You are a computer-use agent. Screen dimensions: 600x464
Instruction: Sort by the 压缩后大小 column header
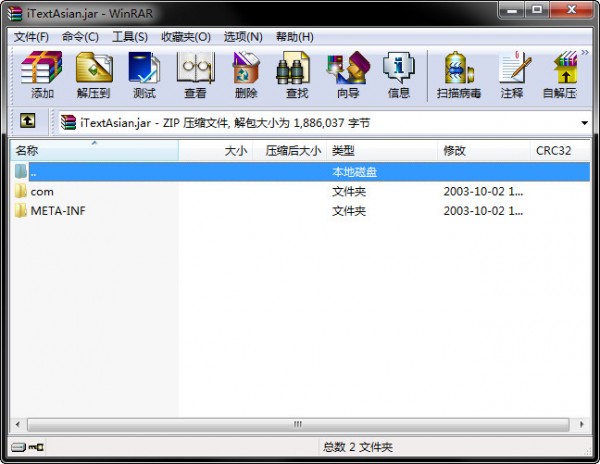[290, 150]
